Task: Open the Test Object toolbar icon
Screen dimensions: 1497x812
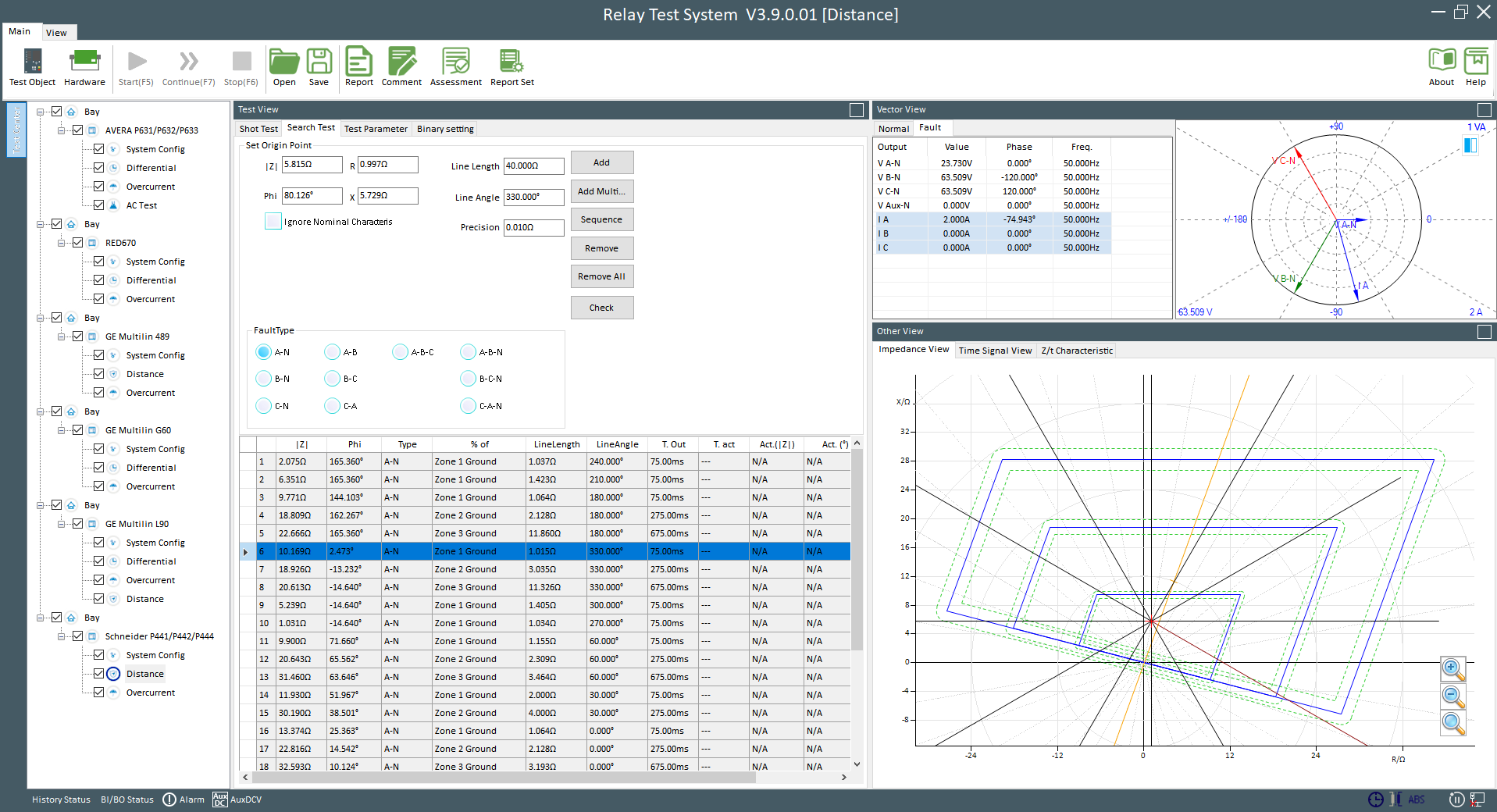Action: [x=32, y=62]
